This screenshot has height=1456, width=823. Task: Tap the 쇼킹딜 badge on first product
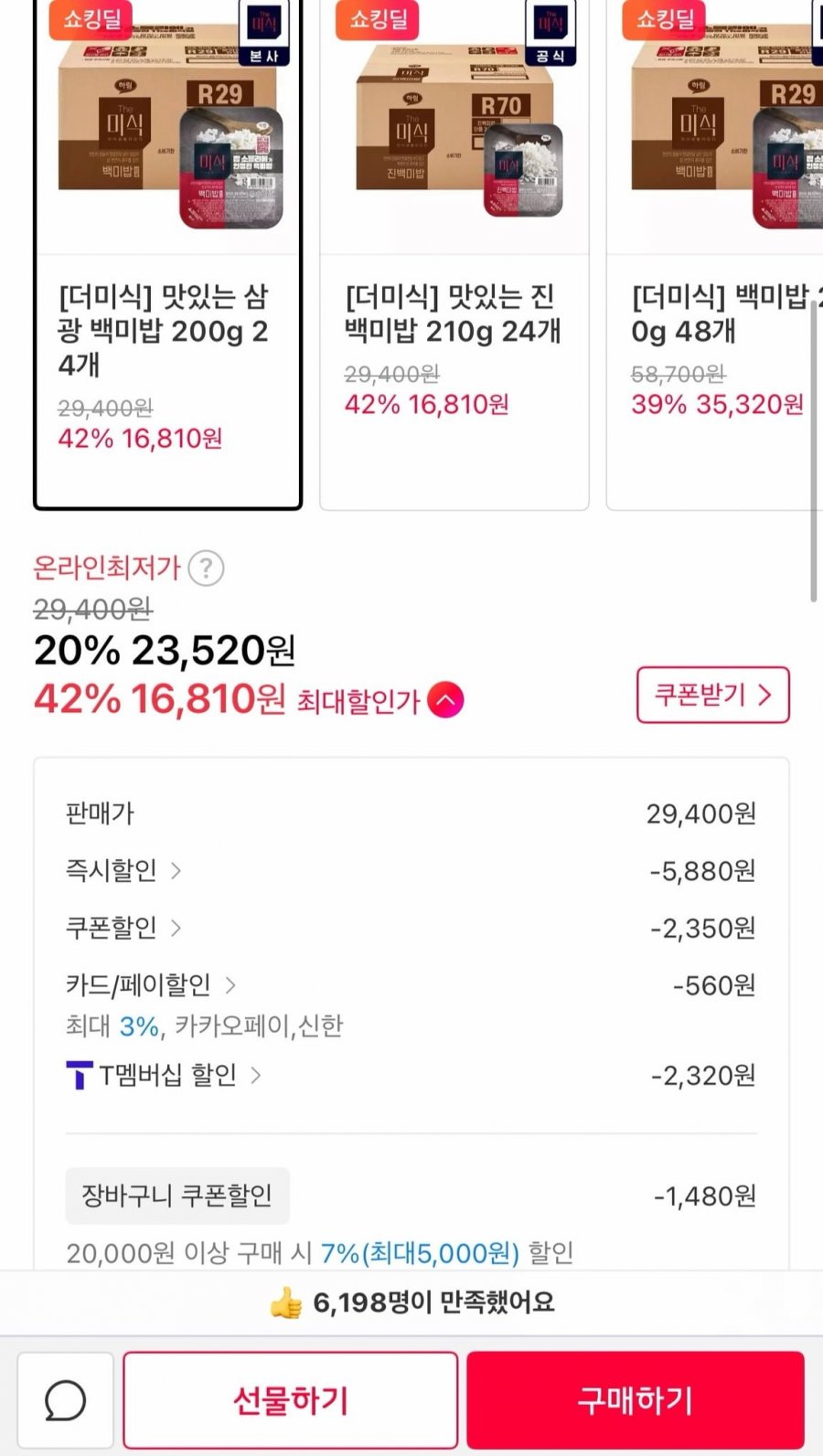pos(91,18)
